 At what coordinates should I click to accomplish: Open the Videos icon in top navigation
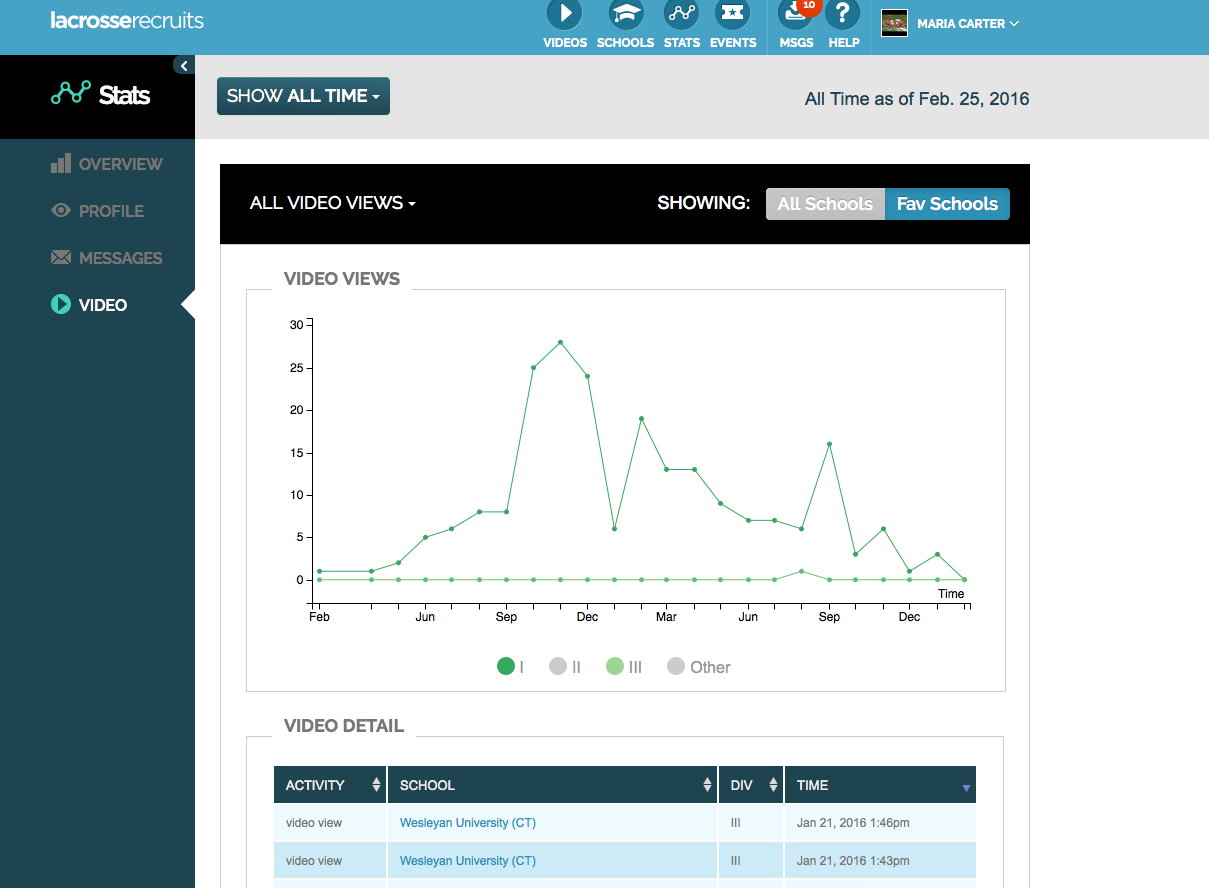(x=565, y=14)
